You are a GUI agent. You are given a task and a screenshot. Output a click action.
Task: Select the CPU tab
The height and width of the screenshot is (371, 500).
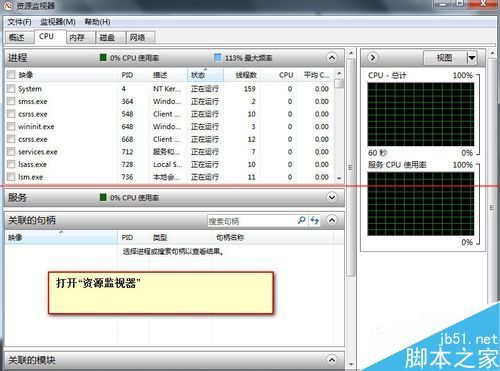[49, 36]
